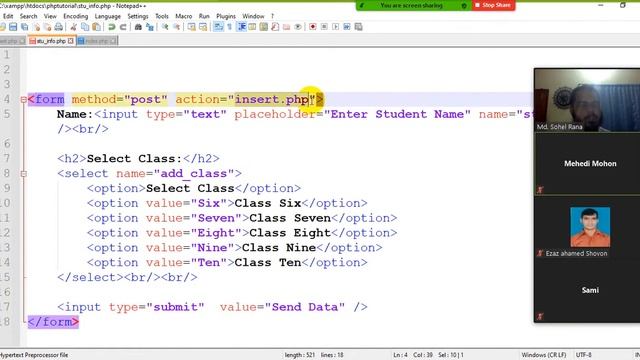The image size is (640, 360).
Task: Open the Settings menu
Action: coord(138,16)
